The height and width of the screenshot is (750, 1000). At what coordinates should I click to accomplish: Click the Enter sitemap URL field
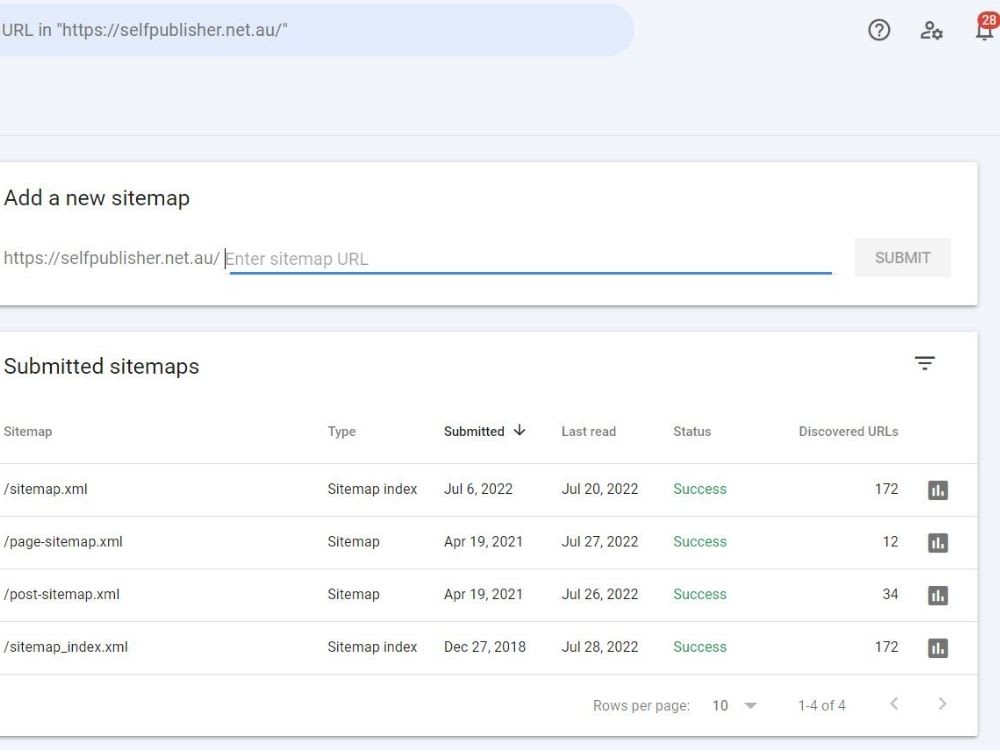tap(528, 258)
